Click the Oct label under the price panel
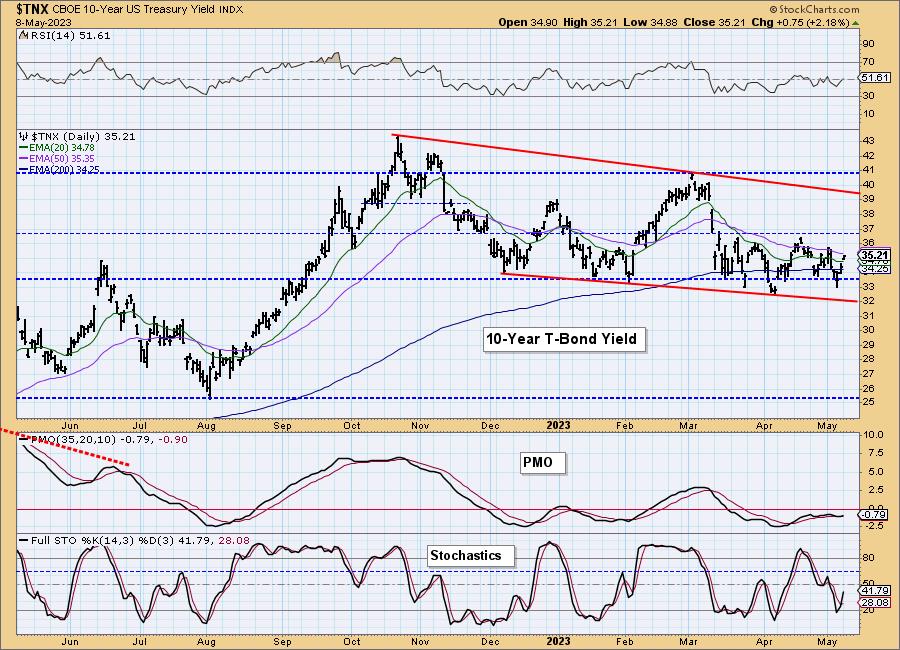 352,425
